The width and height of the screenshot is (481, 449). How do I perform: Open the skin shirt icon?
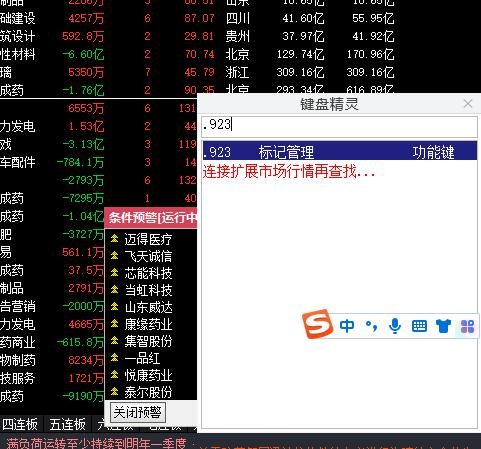pos(443,326)
